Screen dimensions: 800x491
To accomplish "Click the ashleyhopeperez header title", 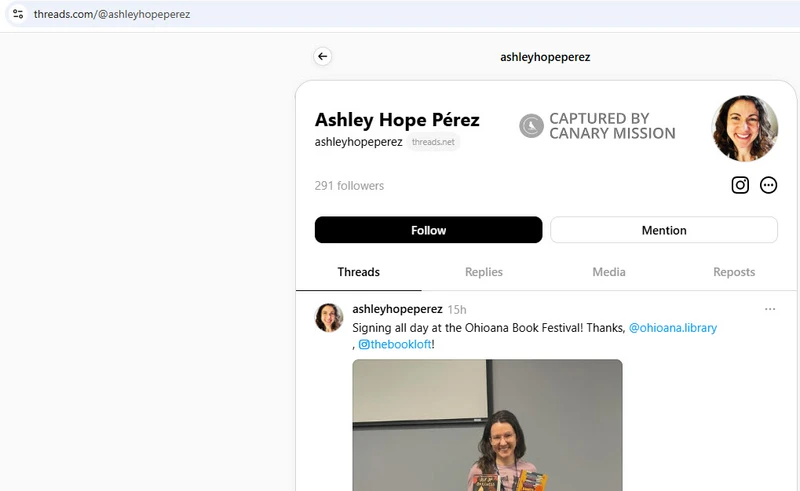I will tap(545, 57).
